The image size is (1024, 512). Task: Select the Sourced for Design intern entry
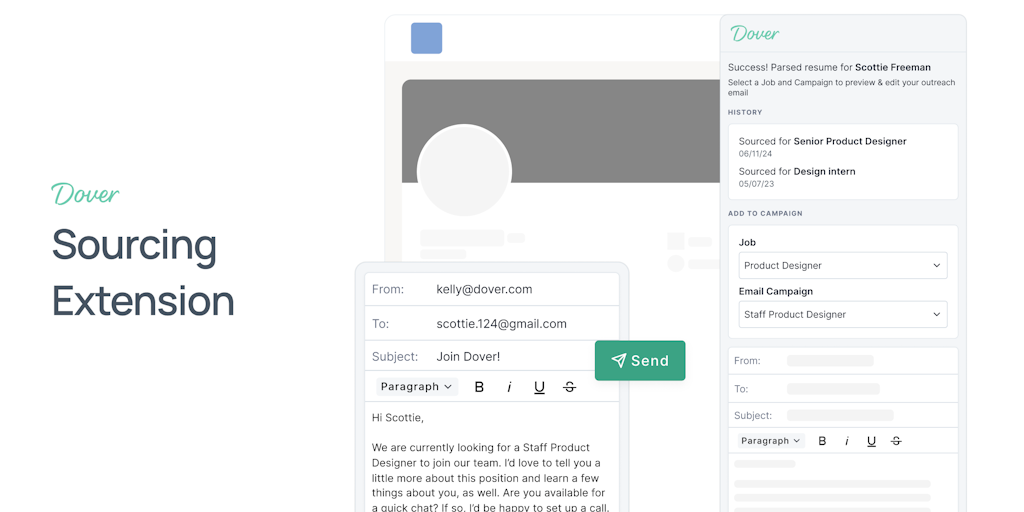(797, 177)
